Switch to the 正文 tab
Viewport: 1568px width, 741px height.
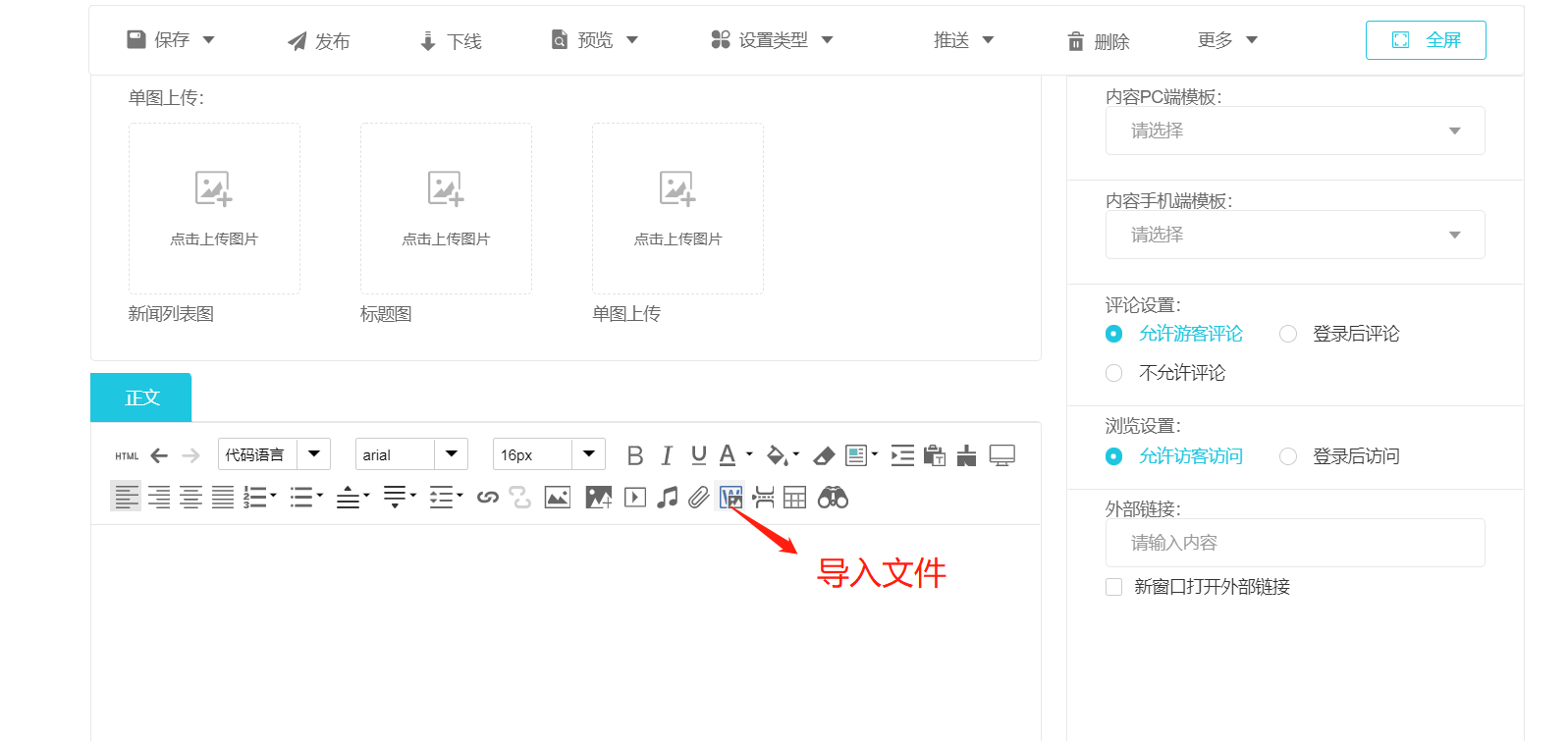pos(141,397)
